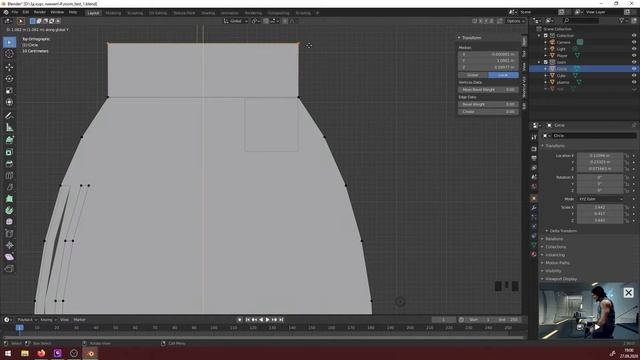Viewport: 640px width, 360px height.
Task: Select the Inset Faces tool
Action: 9,152
